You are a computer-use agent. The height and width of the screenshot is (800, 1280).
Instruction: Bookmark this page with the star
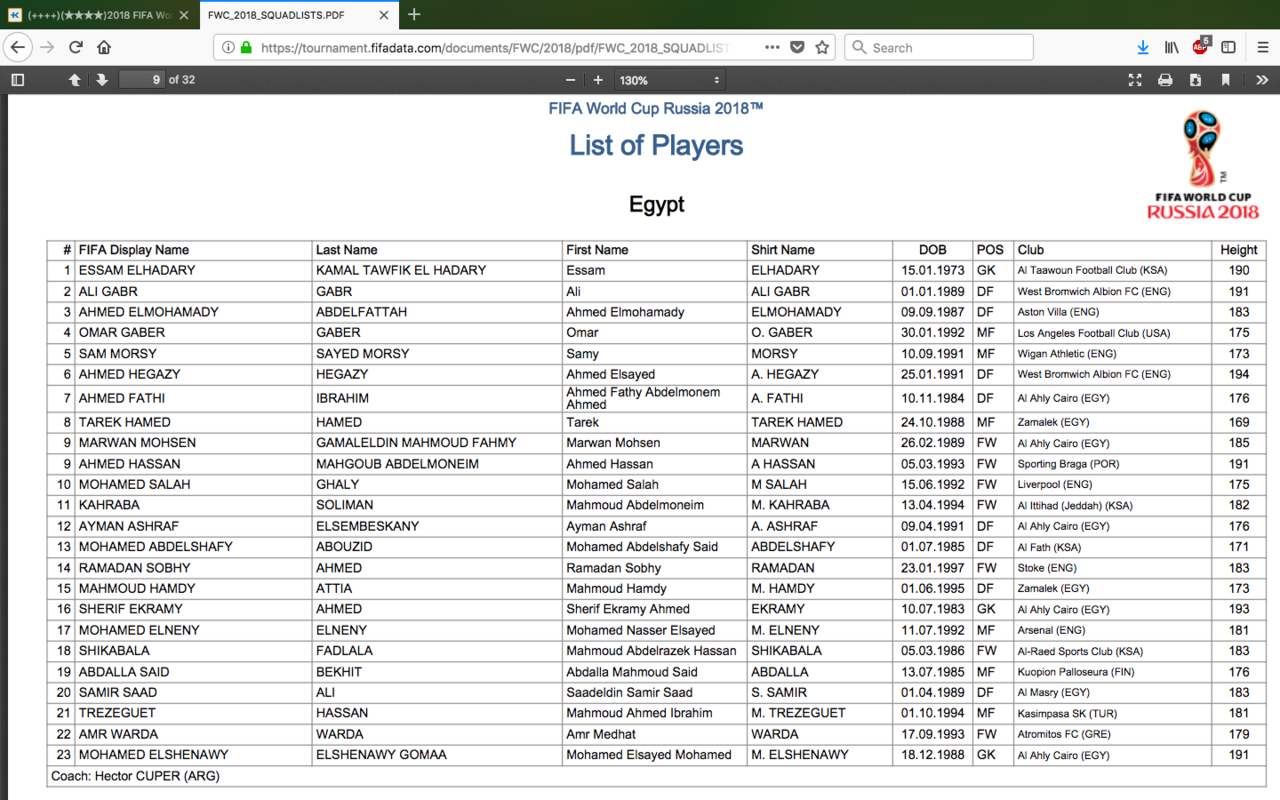tap(822, 47)
